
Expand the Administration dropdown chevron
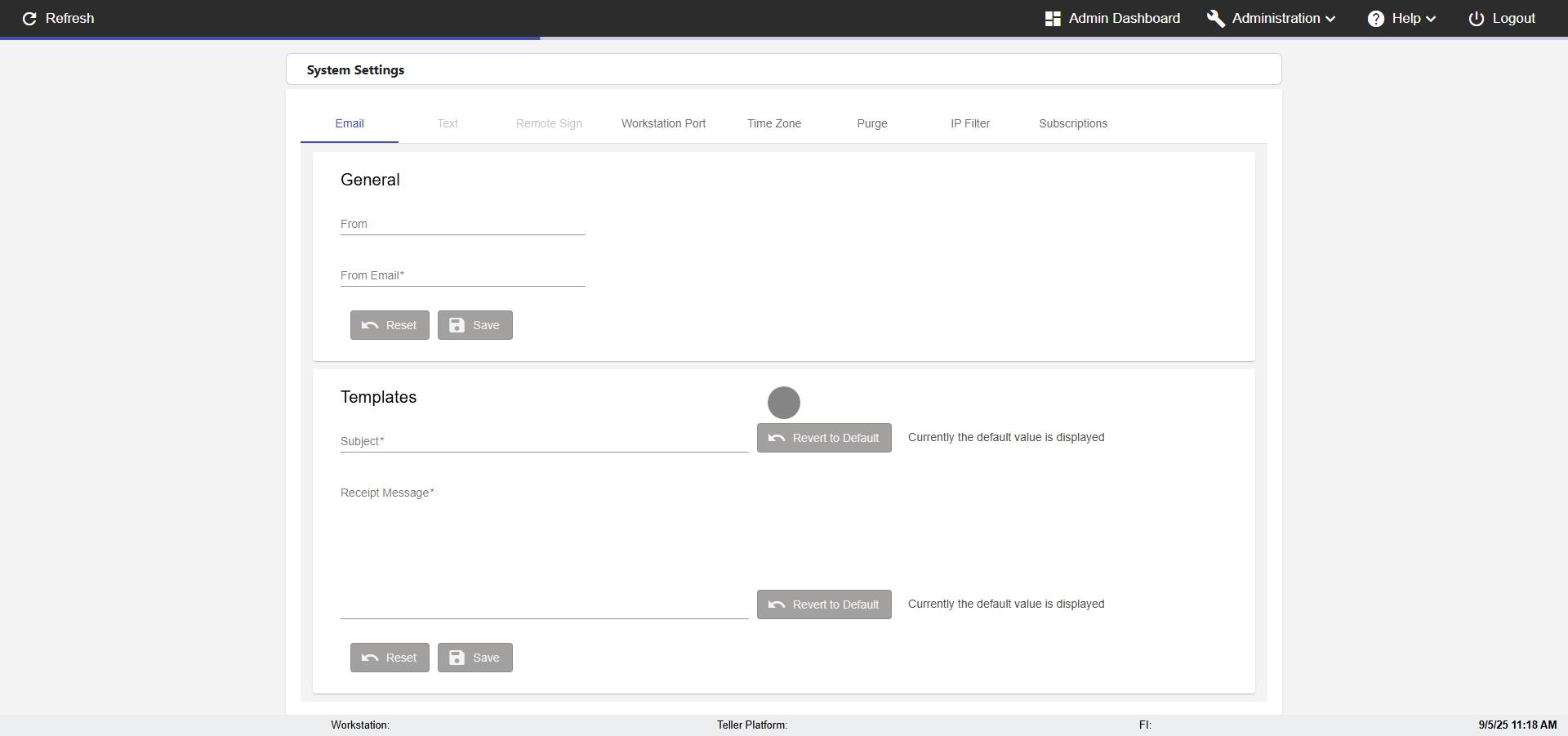pyautogui.click(x=1330, y=19)
